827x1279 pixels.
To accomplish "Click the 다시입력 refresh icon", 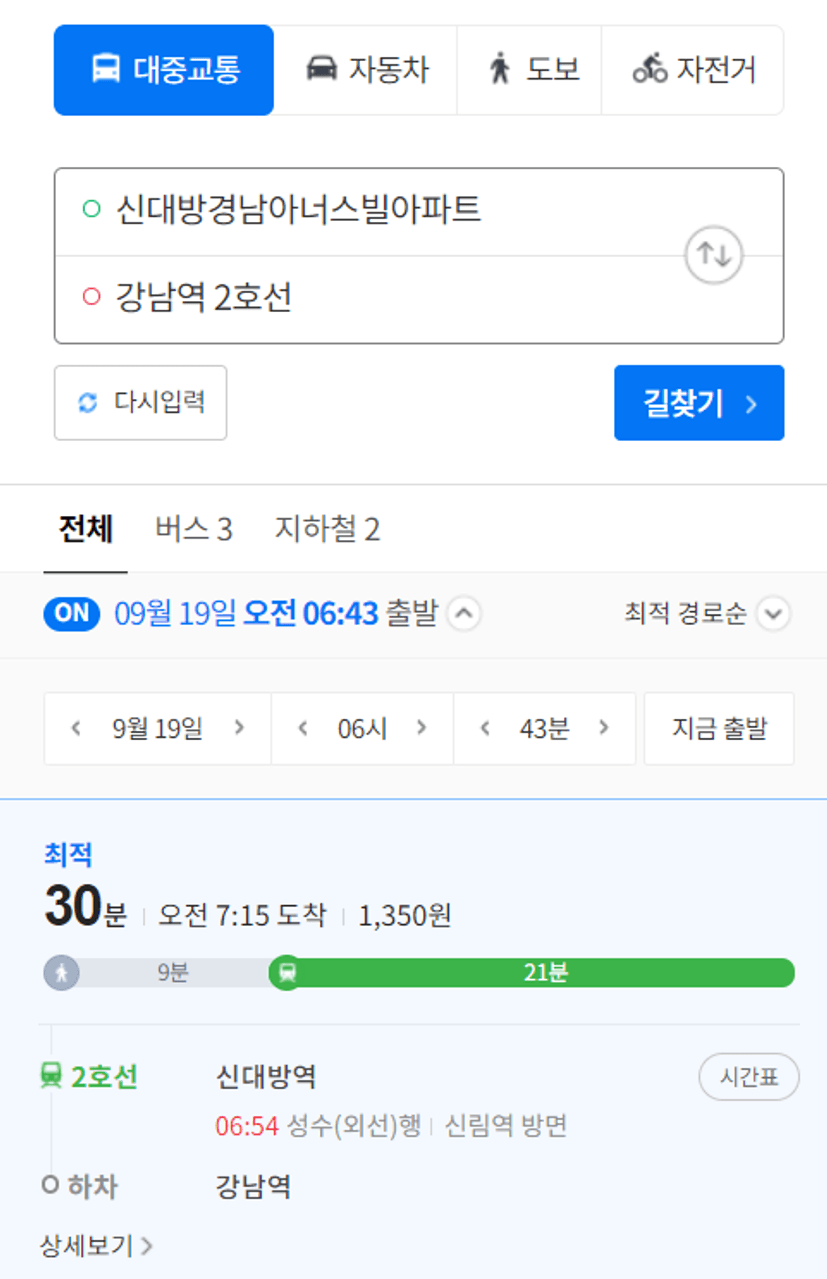I will point(88,403).
